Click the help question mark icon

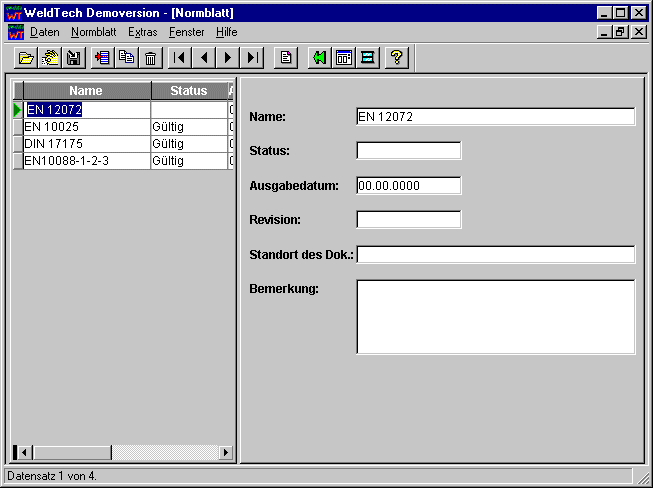[396, 58]
